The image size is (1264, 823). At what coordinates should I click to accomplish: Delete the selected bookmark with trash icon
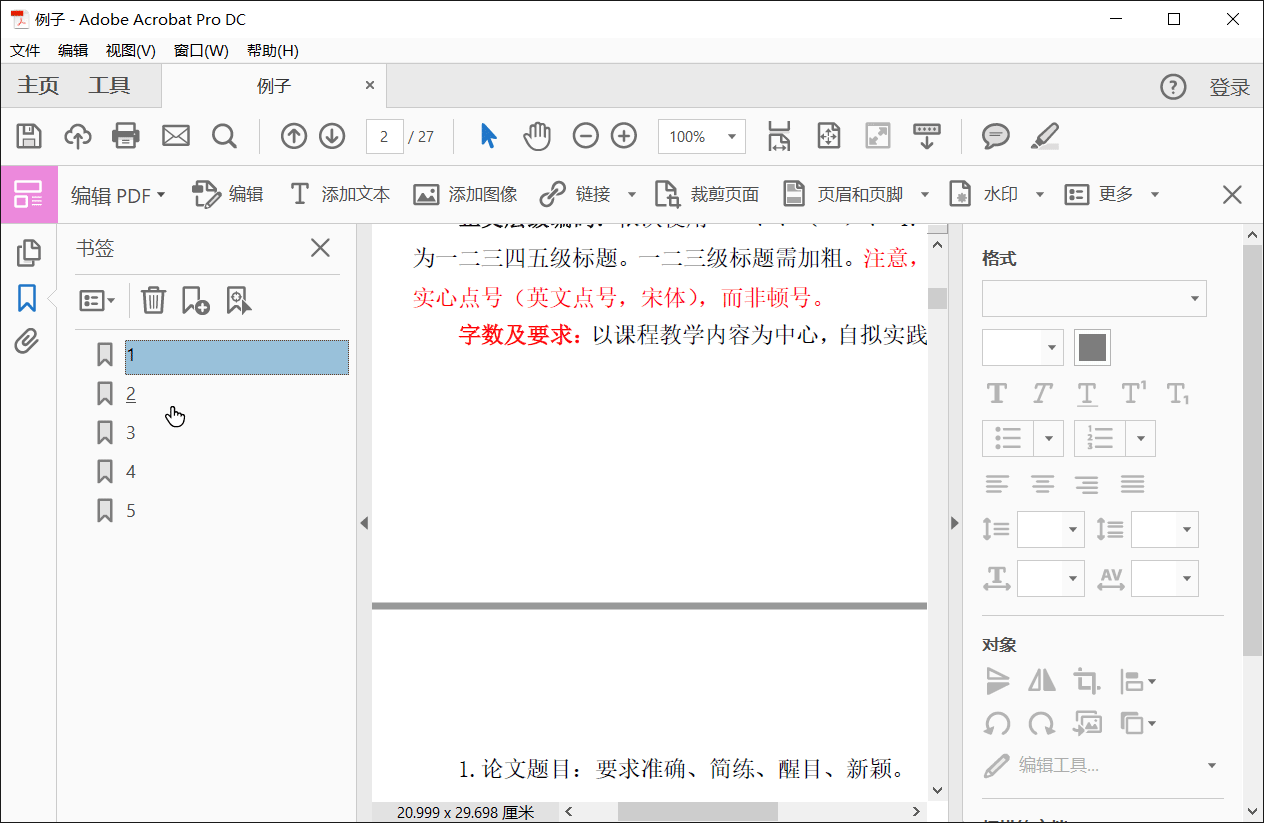coord(153,300)
